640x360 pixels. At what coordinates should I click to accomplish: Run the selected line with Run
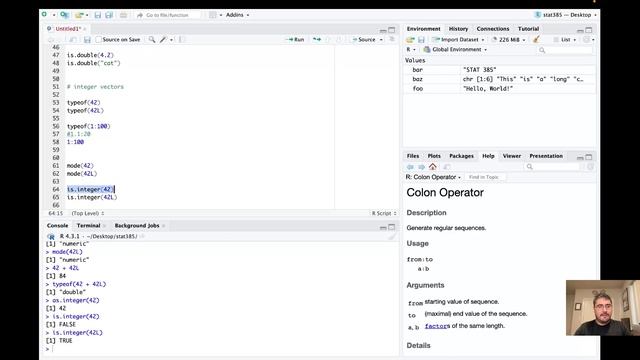click(x=295, y=40)
